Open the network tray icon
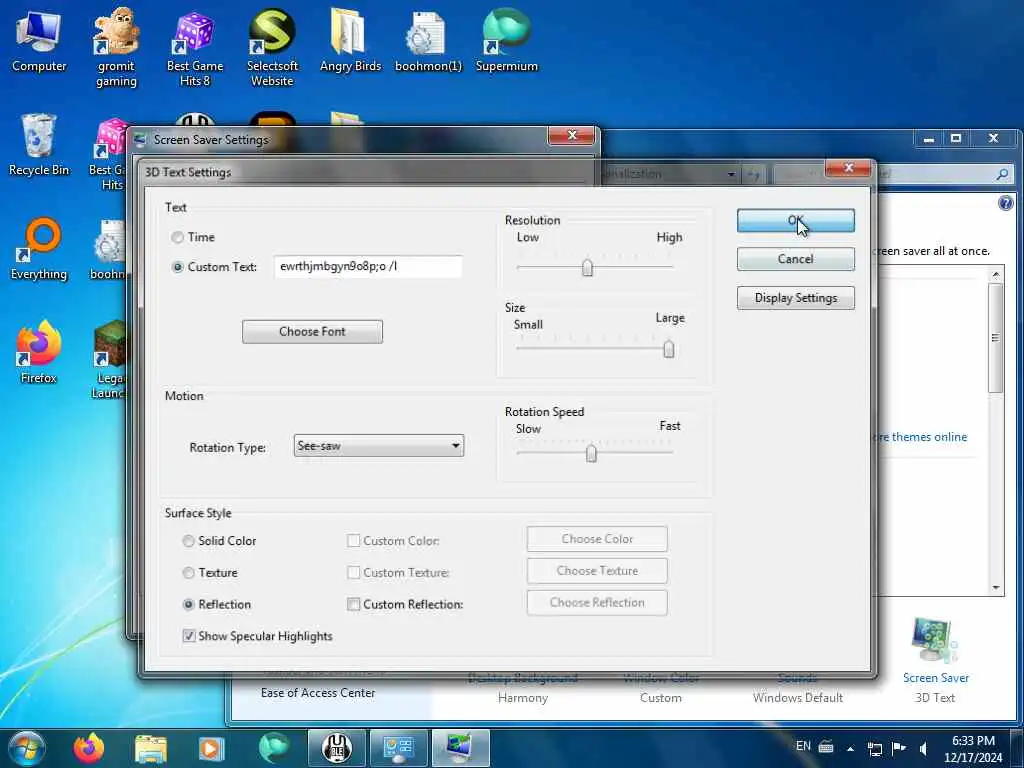 pos(874,748)
